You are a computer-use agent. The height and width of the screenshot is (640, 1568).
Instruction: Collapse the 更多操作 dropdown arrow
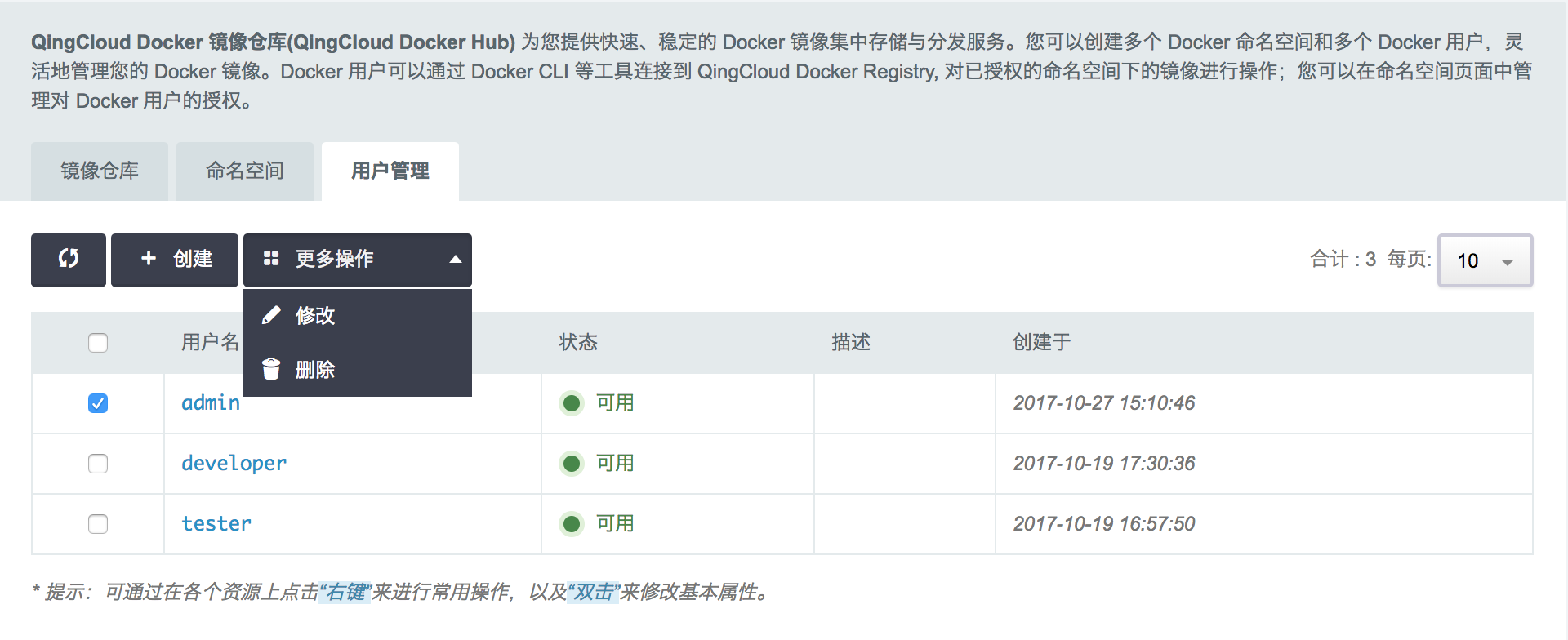(x=456, y=260)
